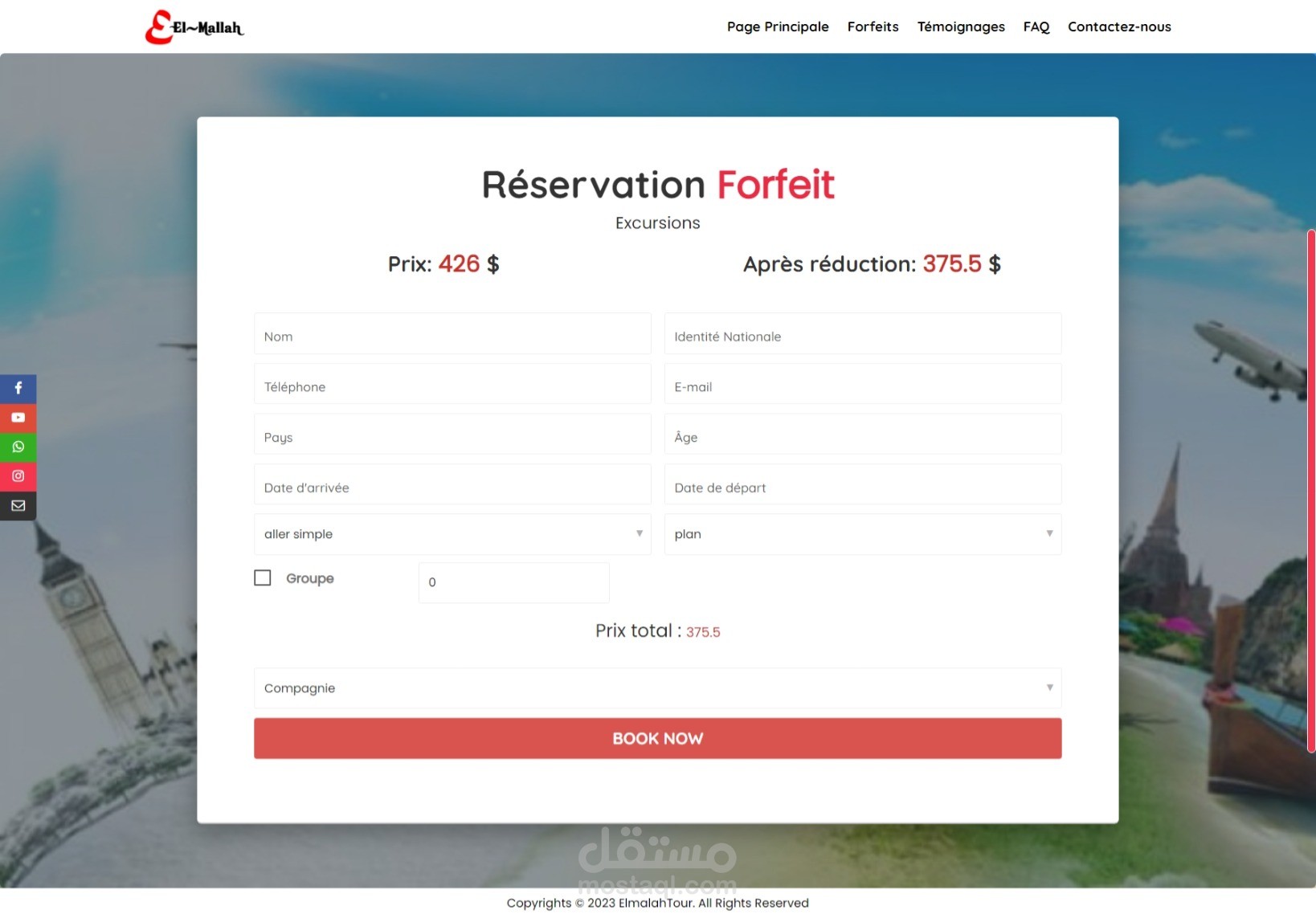The image size is (1316, 918).
Task: Click the red page scrollbar
Action: [1311, 491]
